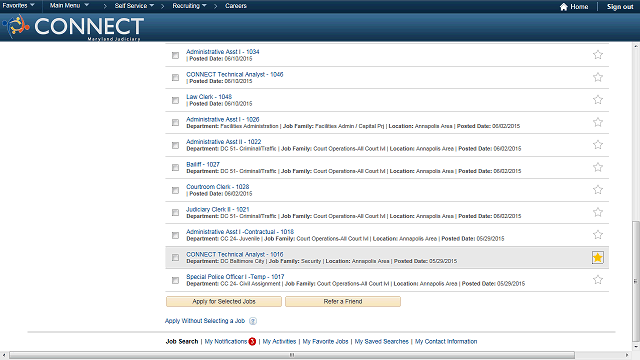Tick the Law Clerk - 1048 checkbox
The width and height of the screenshot is (640, 360).
(176, 100)
